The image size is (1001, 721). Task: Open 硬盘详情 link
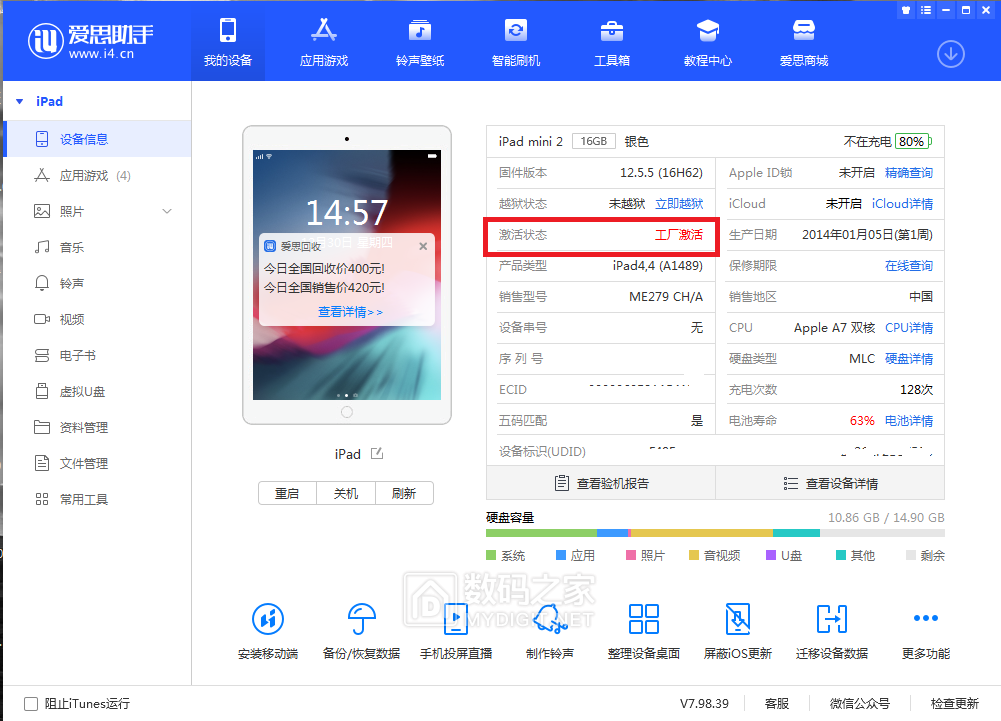908,358
